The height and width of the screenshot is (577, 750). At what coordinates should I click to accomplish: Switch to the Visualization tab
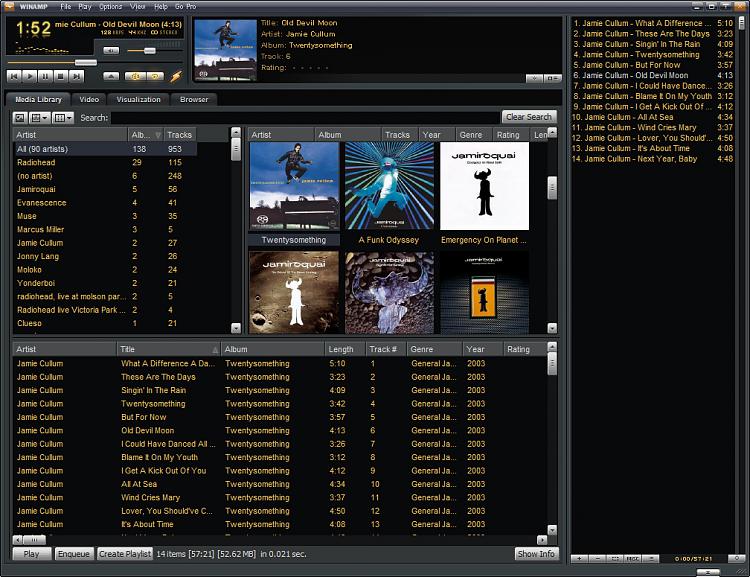point(138,100)
